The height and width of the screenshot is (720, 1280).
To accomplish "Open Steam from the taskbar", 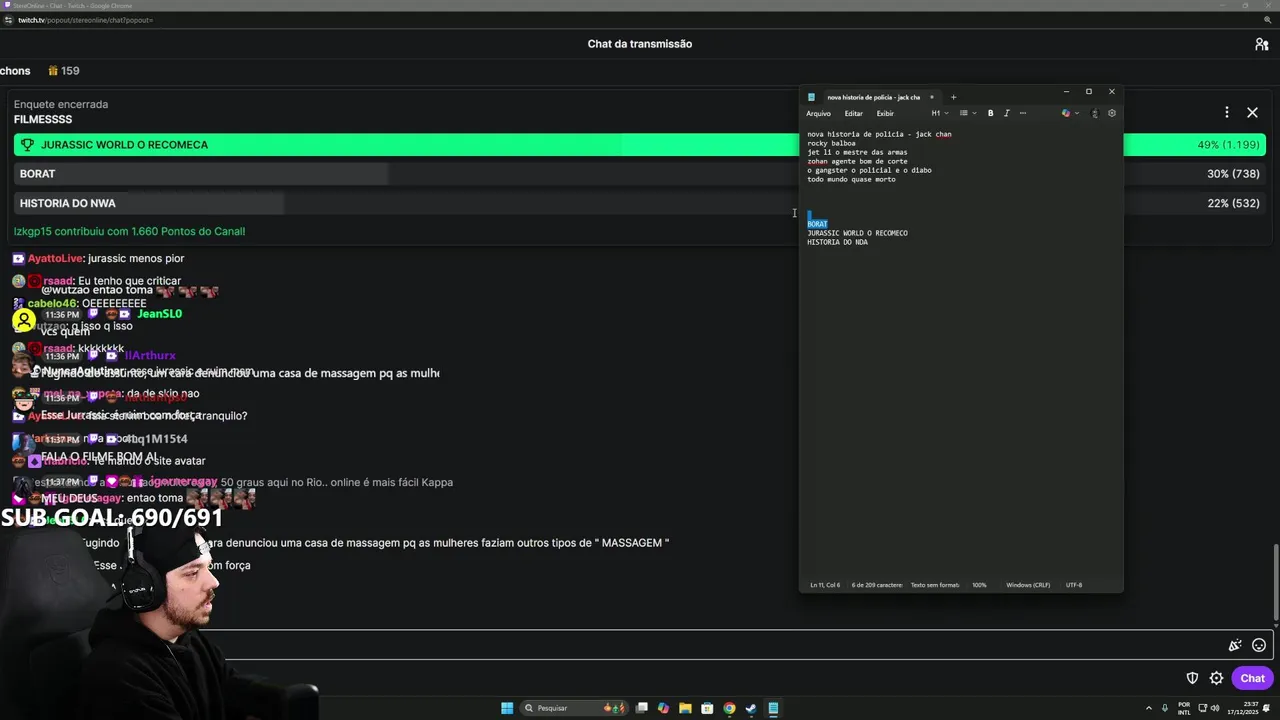I will point(751,708).
